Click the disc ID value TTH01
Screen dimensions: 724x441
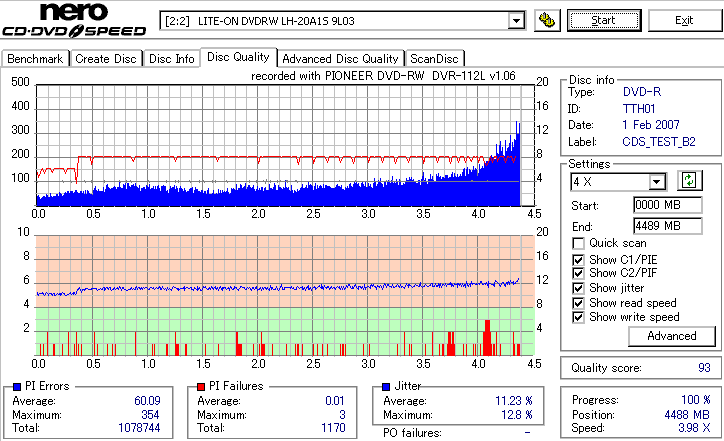(x=639, y=109)
